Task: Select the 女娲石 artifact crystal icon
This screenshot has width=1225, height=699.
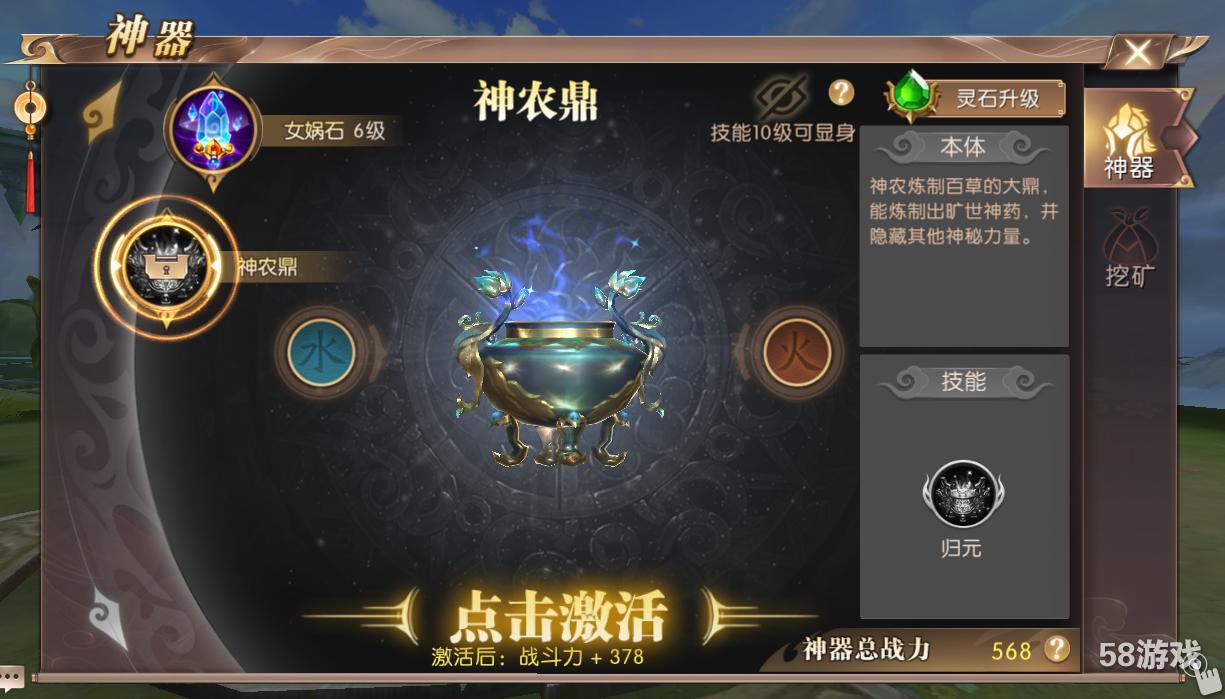Action: [212, 128]
